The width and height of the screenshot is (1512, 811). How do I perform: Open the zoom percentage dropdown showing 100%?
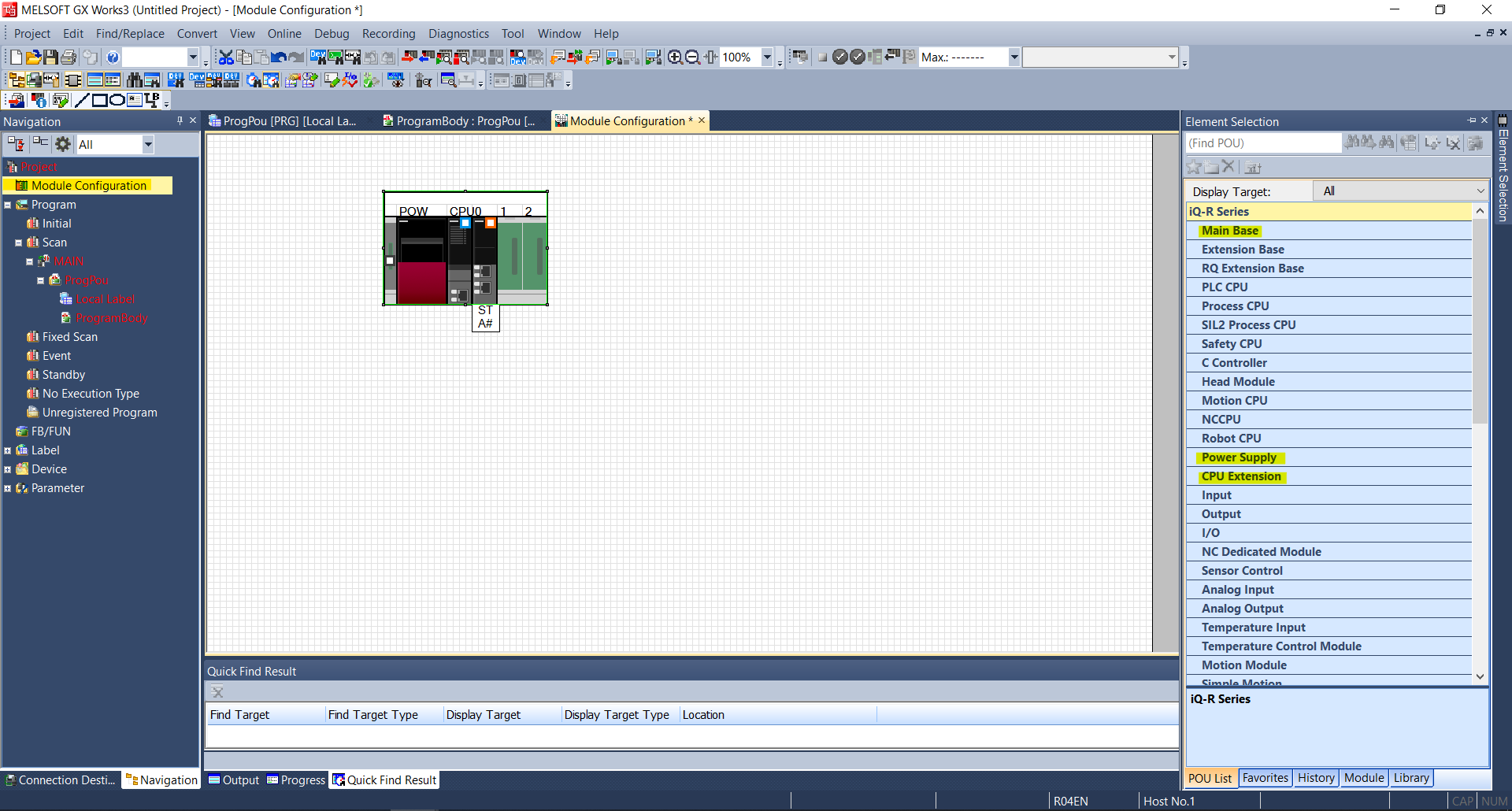tap(767, 57)
